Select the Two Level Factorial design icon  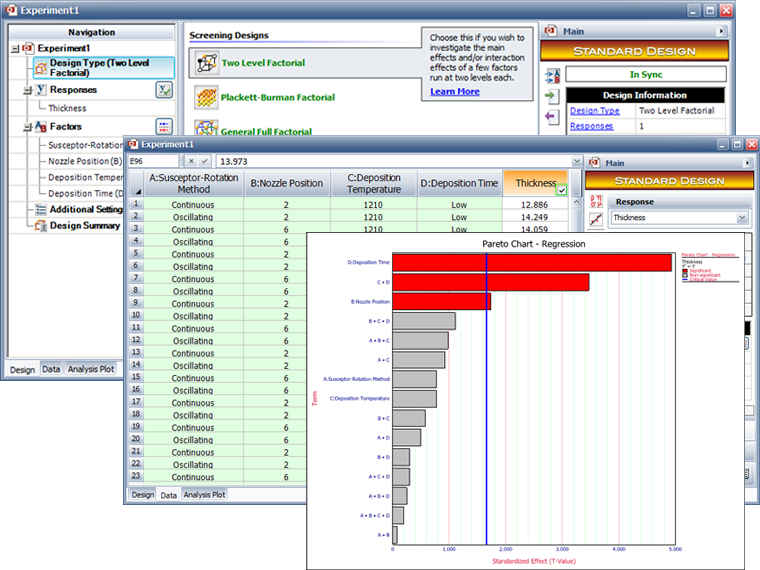(206, 63)
